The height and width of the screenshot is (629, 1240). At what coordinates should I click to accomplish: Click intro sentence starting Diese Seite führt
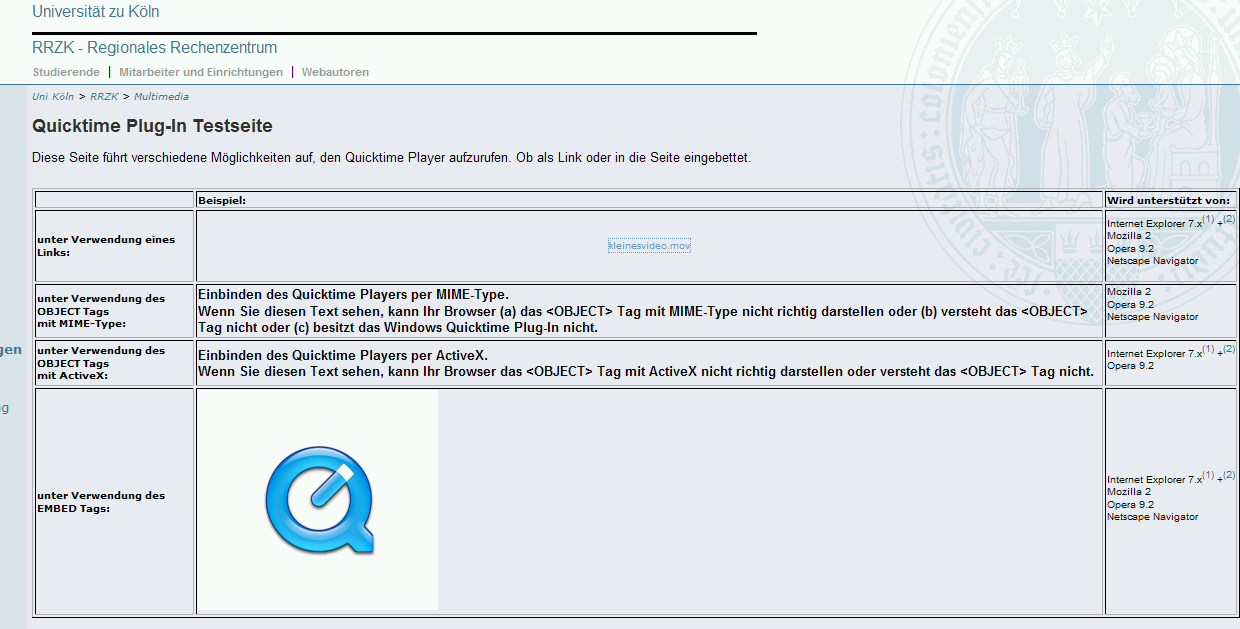[391, 158]
